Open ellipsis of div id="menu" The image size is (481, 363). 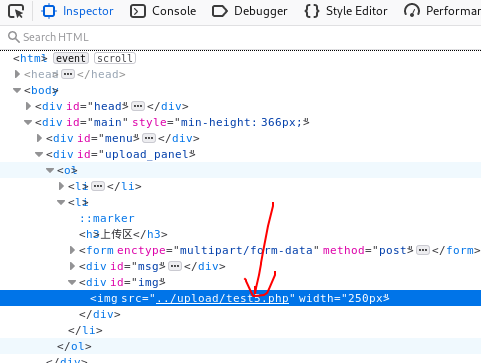coord(149,138)
